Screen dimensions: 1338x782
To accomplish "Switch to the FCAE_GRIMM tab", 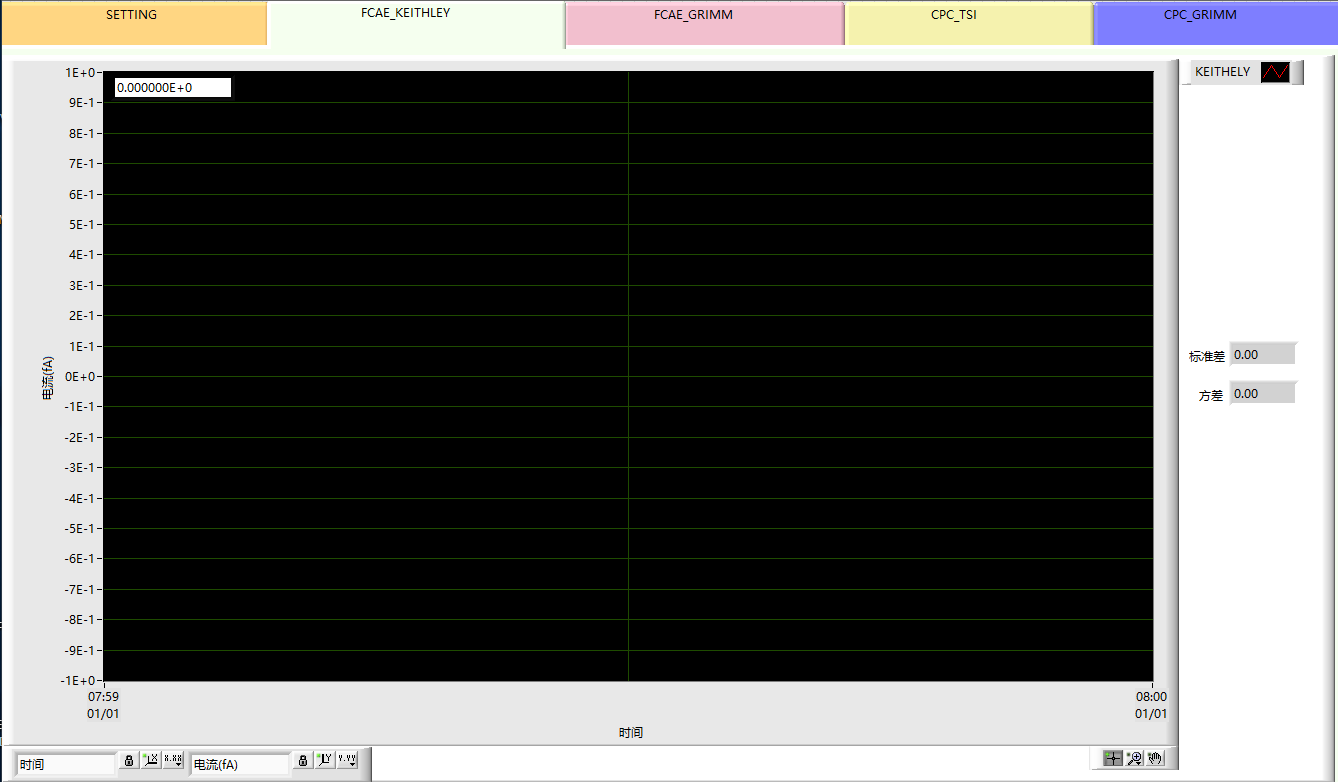I will pyautogui.click(x=706, y=16).
